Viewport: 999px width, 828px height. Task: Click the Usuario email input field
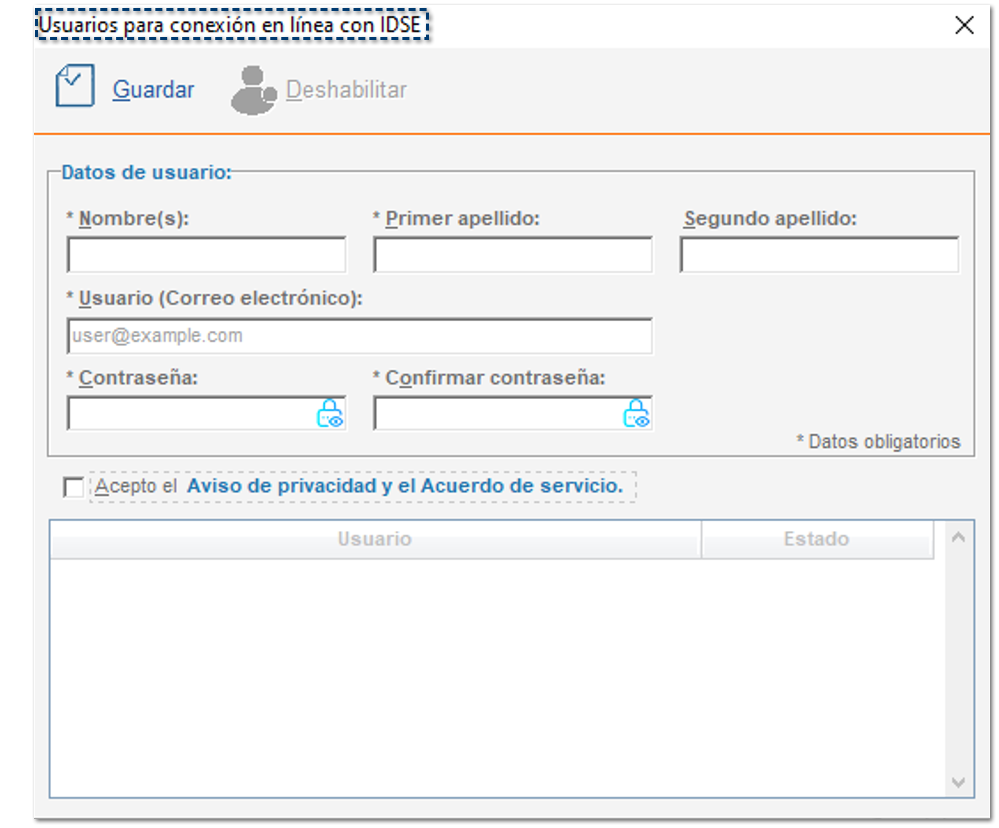[x=360, y=336]
